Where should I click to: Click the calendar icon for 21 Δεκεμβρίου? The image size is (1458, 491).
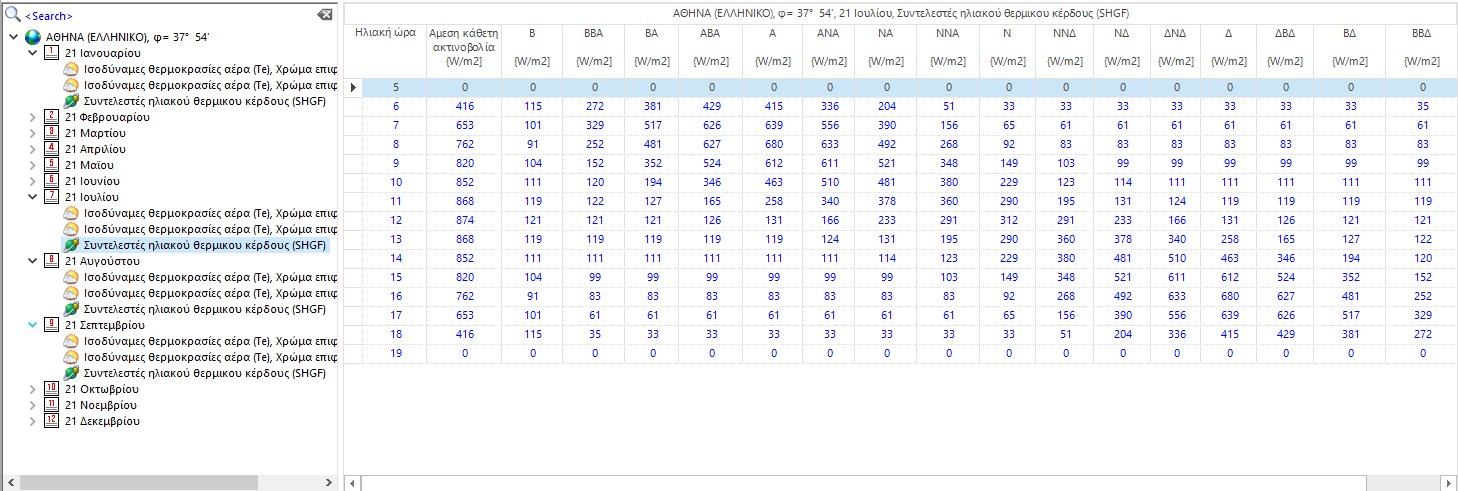coord(52,421)
